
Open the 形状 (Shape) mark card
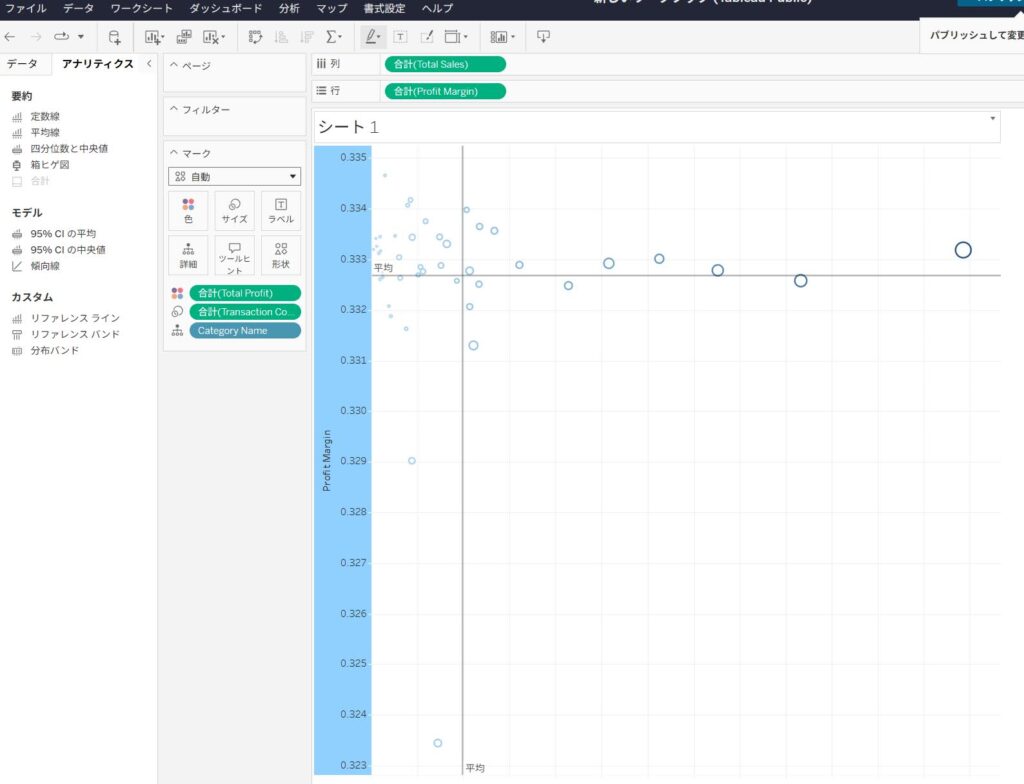click(281, 256)
